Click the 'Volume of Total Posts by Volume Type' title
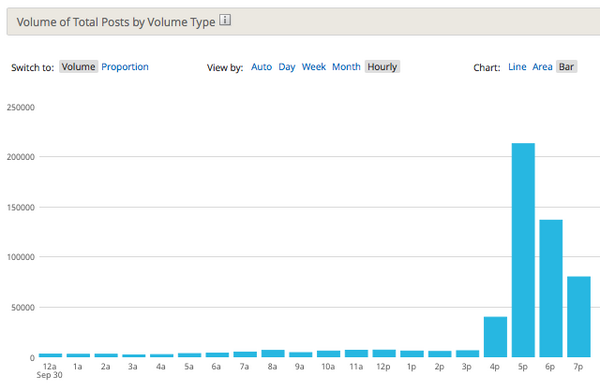 tap(116, 22)
